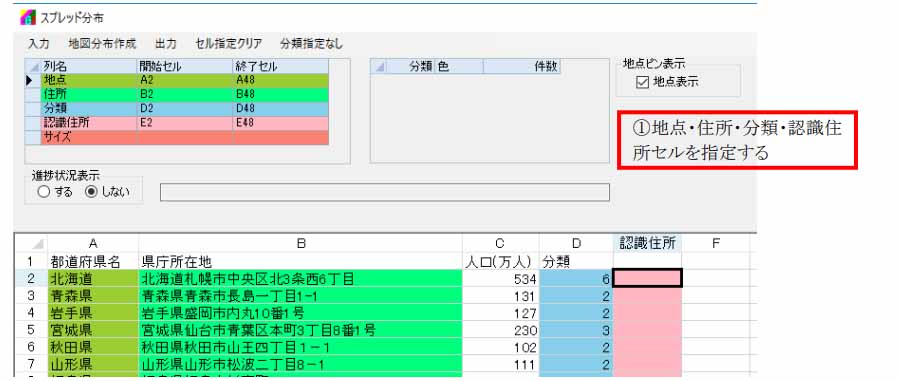
Task: Click cell 県庁所在地
Action: point(300,262)
